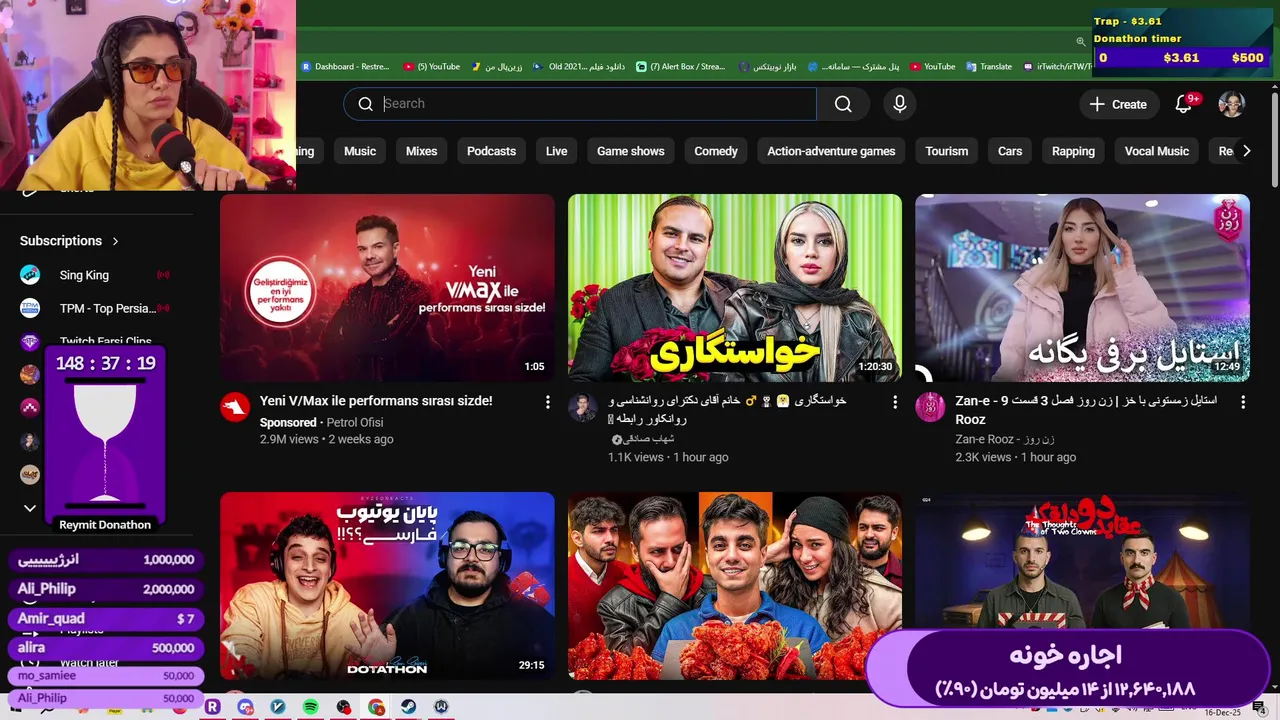Image resolution: width=1280 pixels, height=720 pixels.
Task: Open the browser zoom indicator icon
Action: pyautogui.click(x=1080, y=42)
